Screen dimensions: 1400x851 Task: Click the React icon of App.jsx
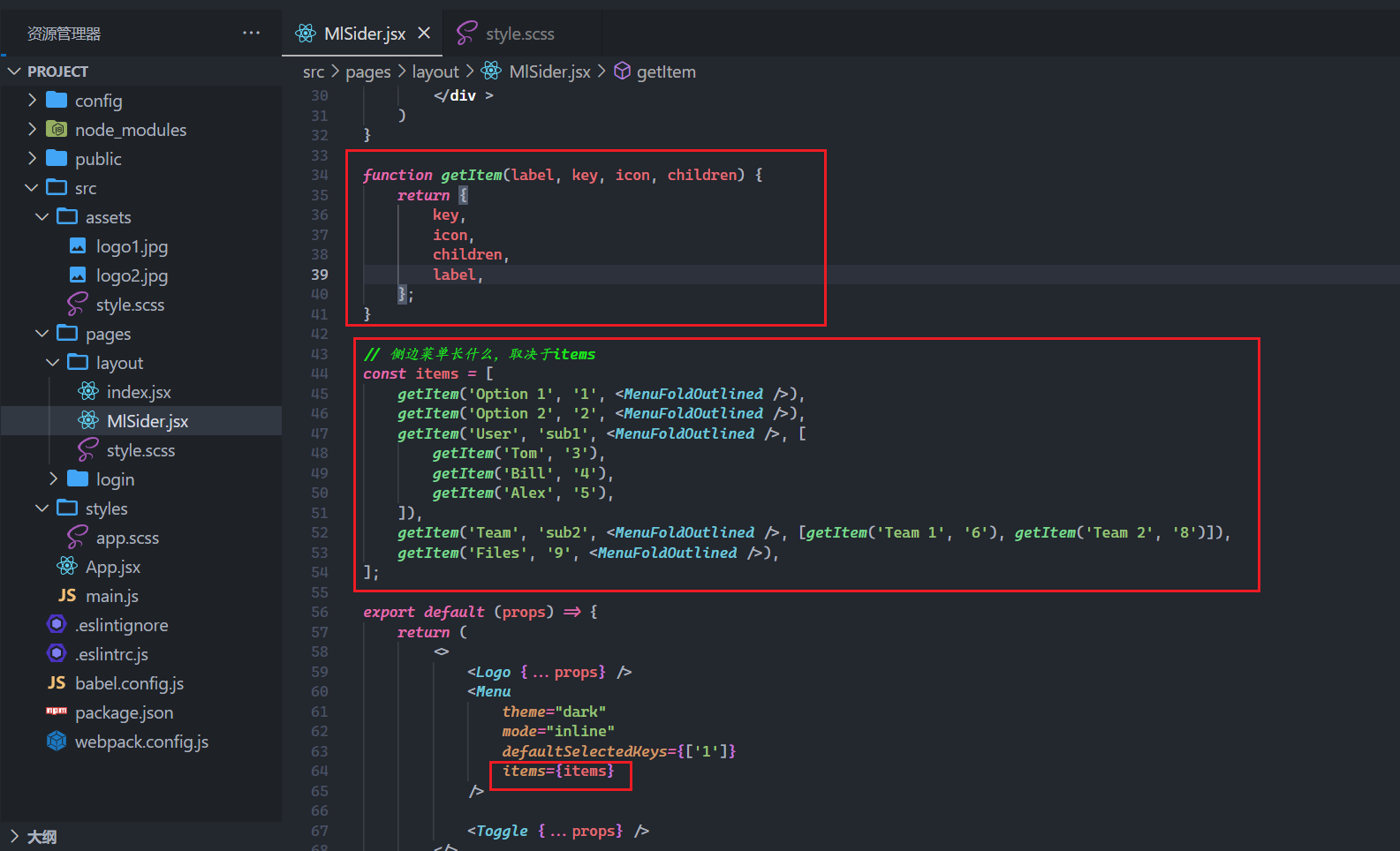coord(67,566)
